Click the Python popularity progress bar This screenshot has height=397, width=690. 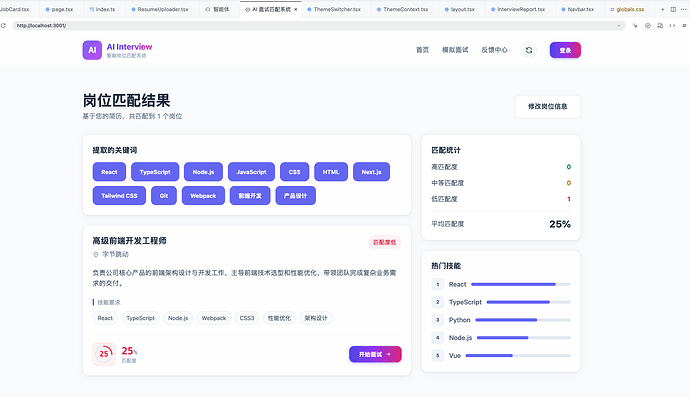pyautogui.click(x=523, y=320)
